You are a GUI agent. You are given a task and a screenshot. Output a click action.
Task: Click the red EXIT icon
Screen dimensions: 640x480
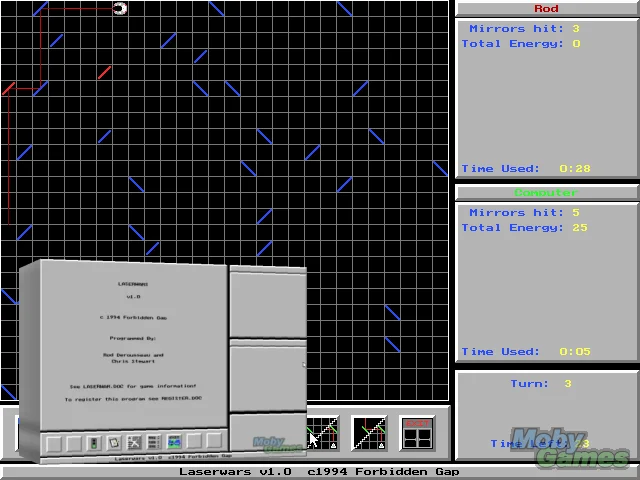coord(417,434)
